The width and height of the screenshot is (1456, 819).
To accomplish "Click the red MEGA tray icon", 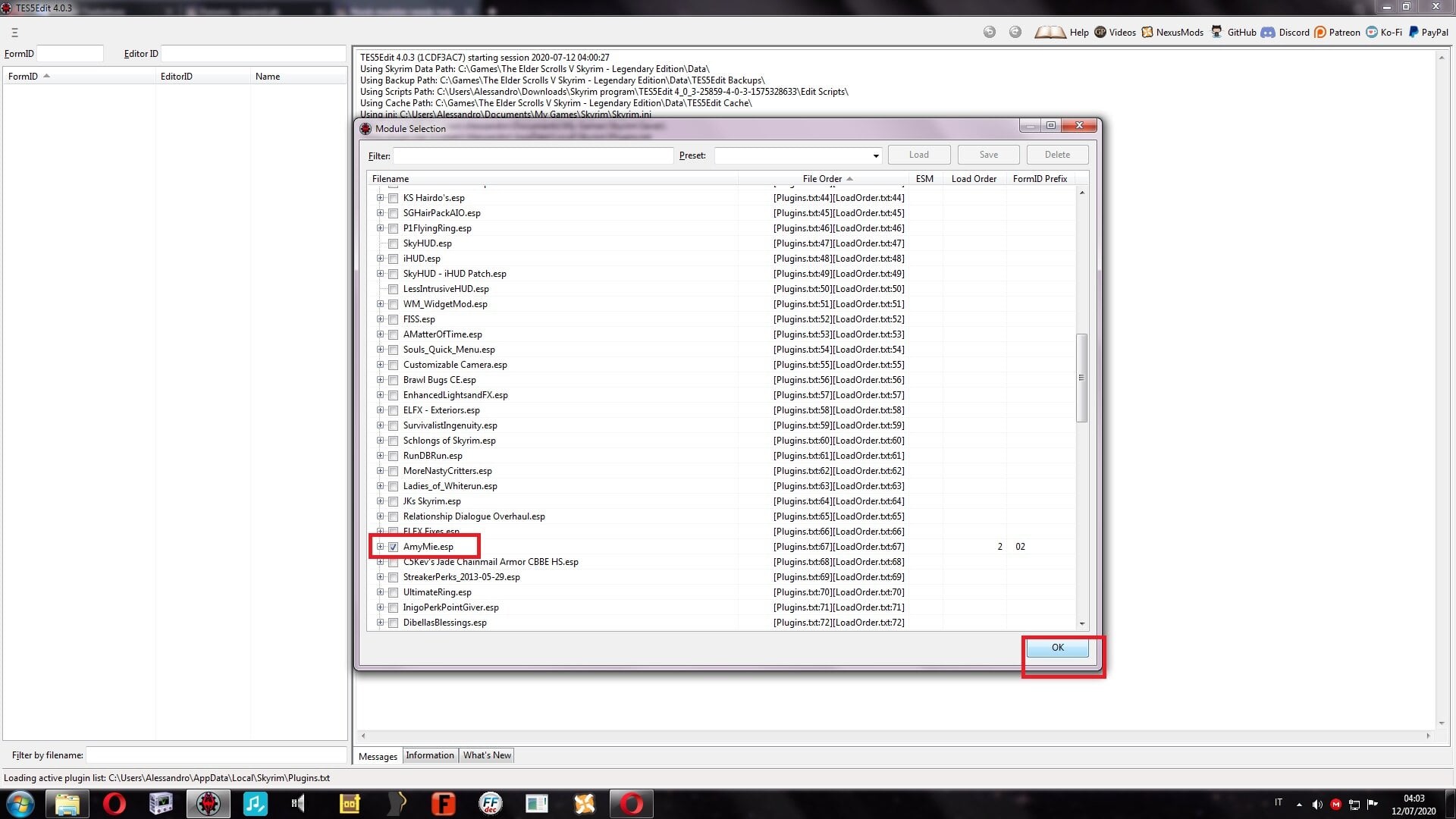I will tap(1335, 805).
